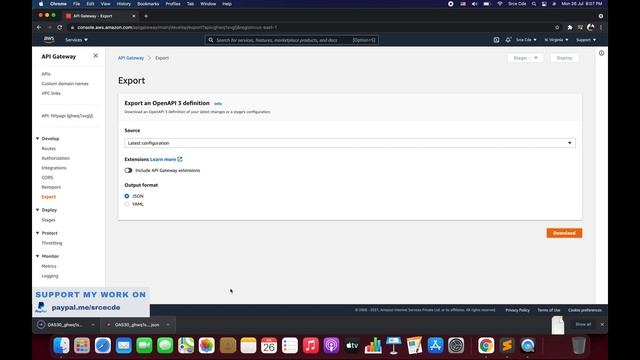Open the Info link beside heading
The height and width of the screenshot is (360, 640).
(218, 104)
